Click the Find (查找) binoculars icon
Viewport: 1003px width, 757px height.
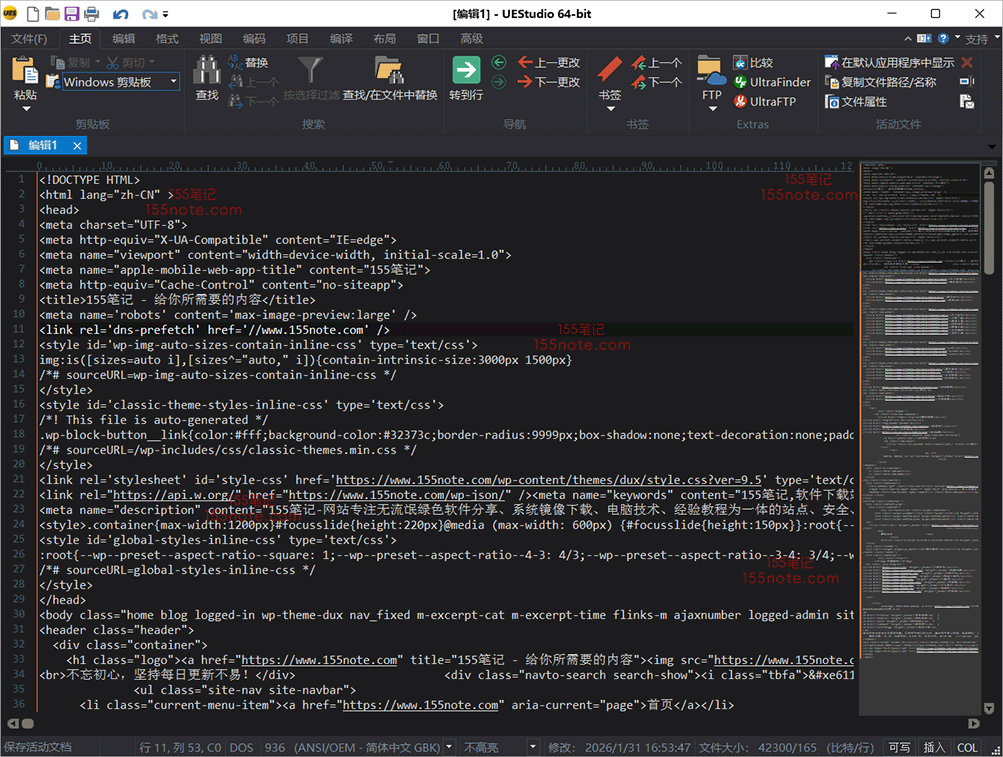(x=207, y=71)
